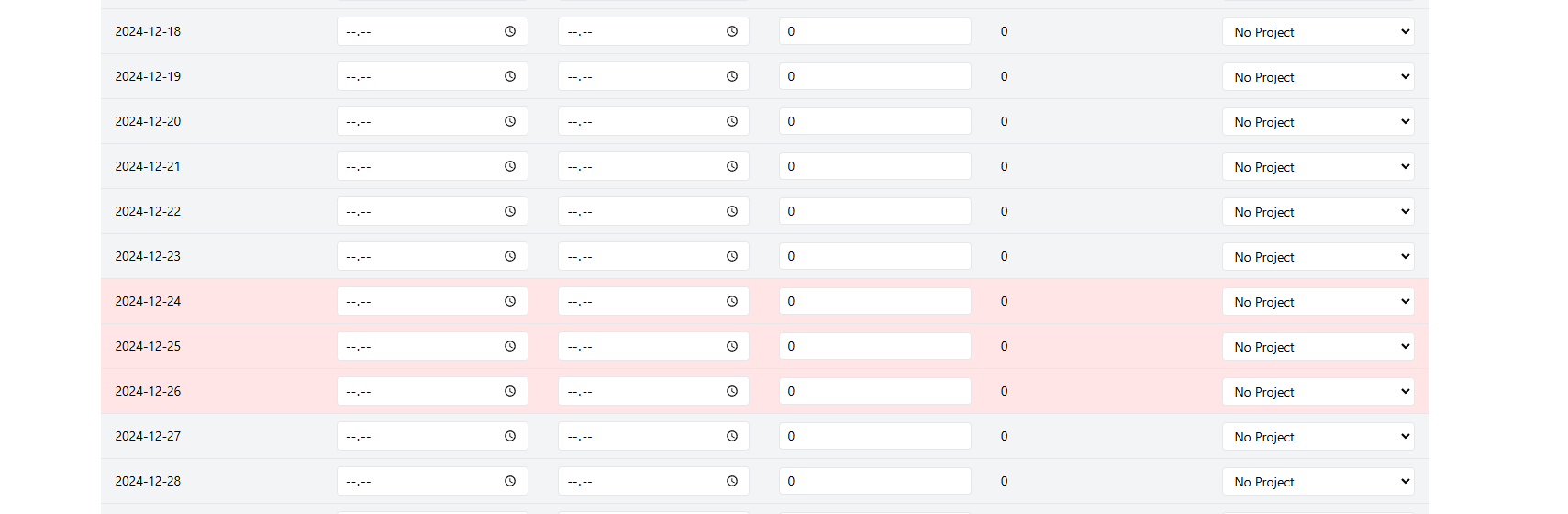Open project dropdown for 2024-12-18

point(1318,31)
